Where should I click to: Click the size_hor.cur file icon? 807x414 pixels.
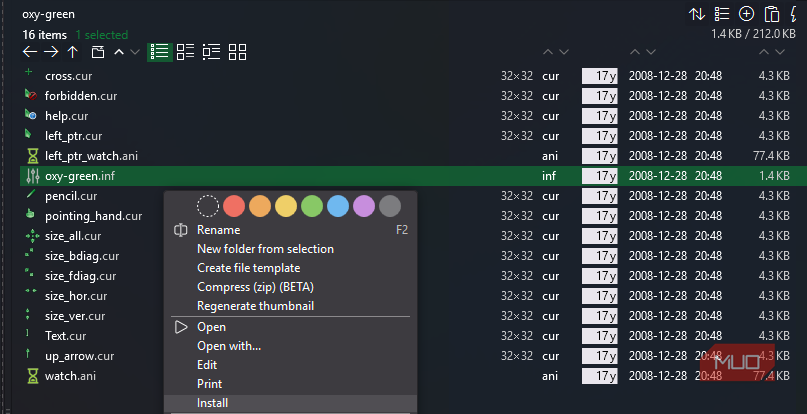click(x=31, y=291)
